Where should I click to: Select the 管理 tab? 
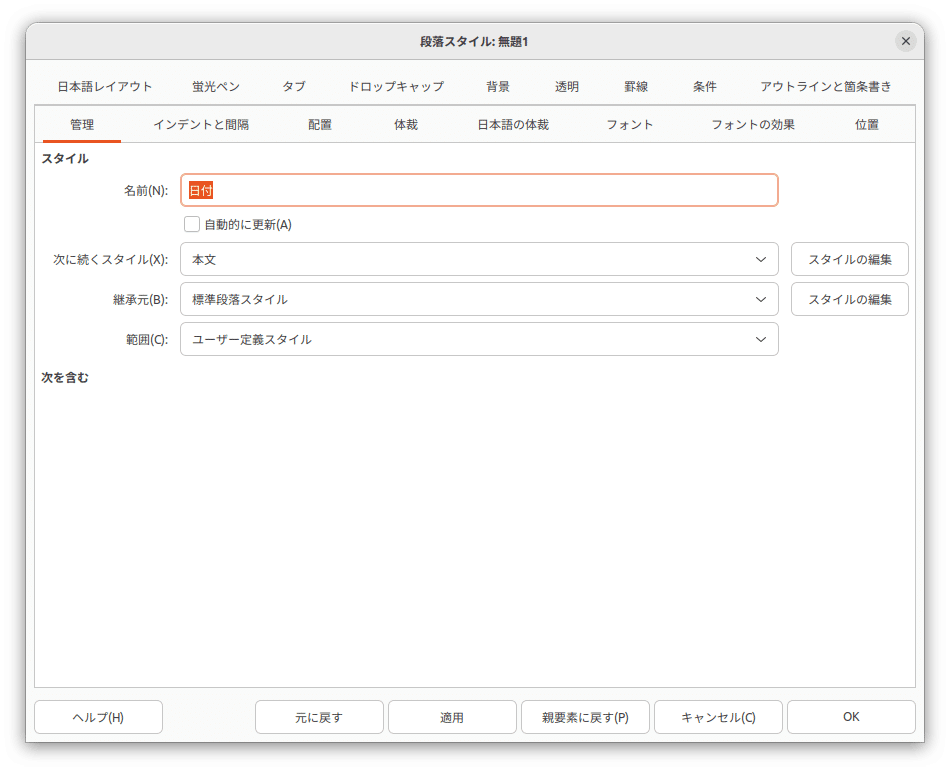(82, 125)
